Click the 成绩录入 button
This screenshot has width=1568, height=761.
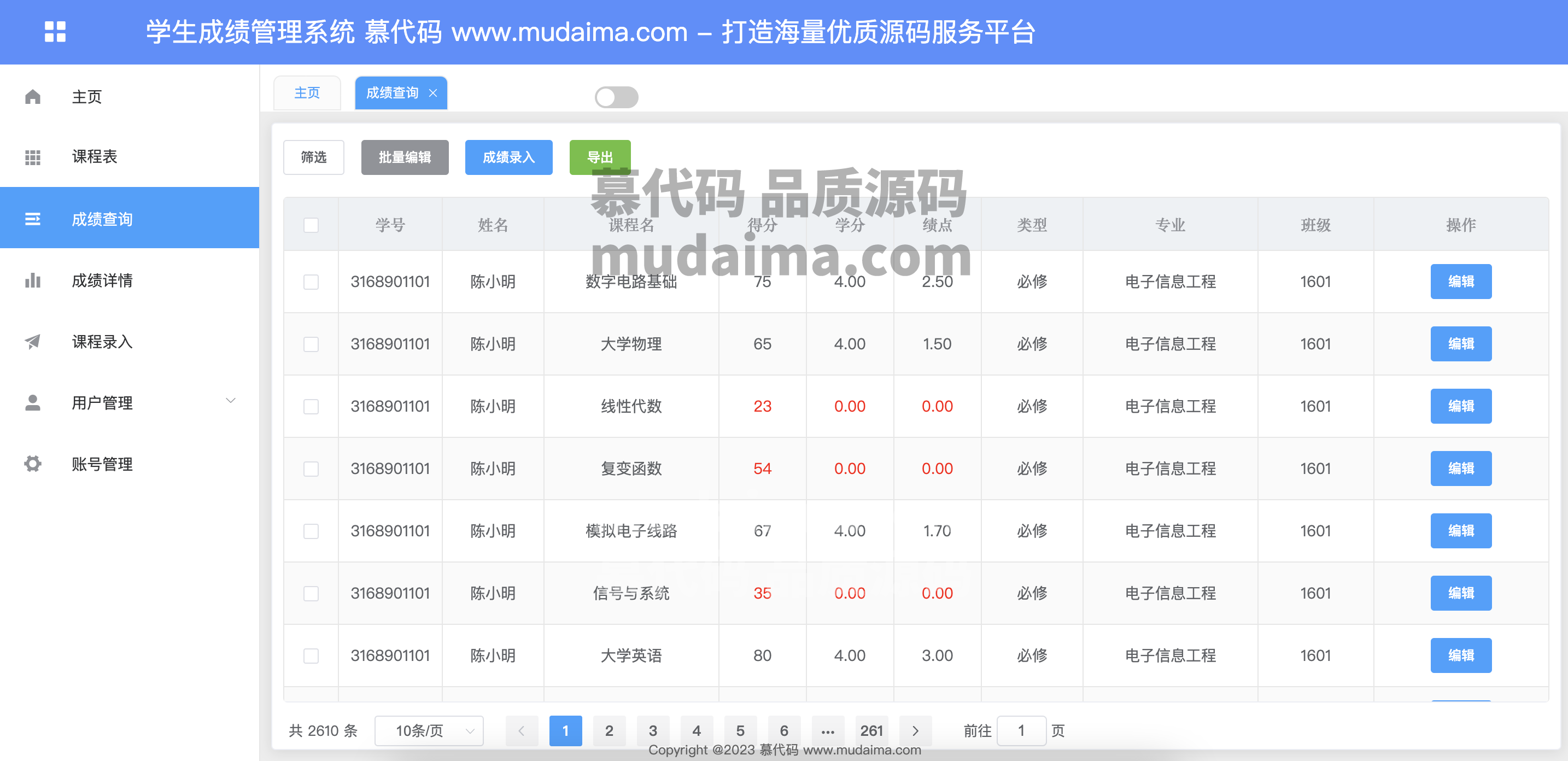pos(509,157)
